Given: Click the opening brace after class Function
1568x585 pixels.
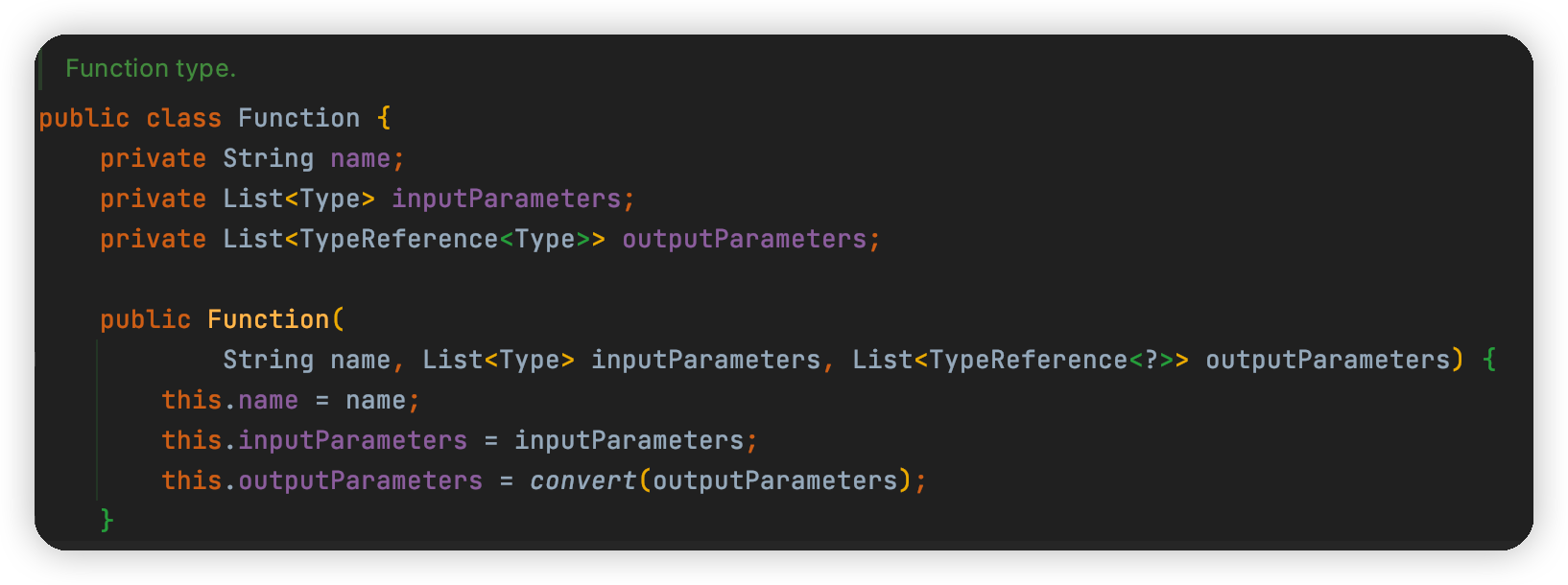Looking at the screenshot, I should pyautogui.click(x=384, y=118).
